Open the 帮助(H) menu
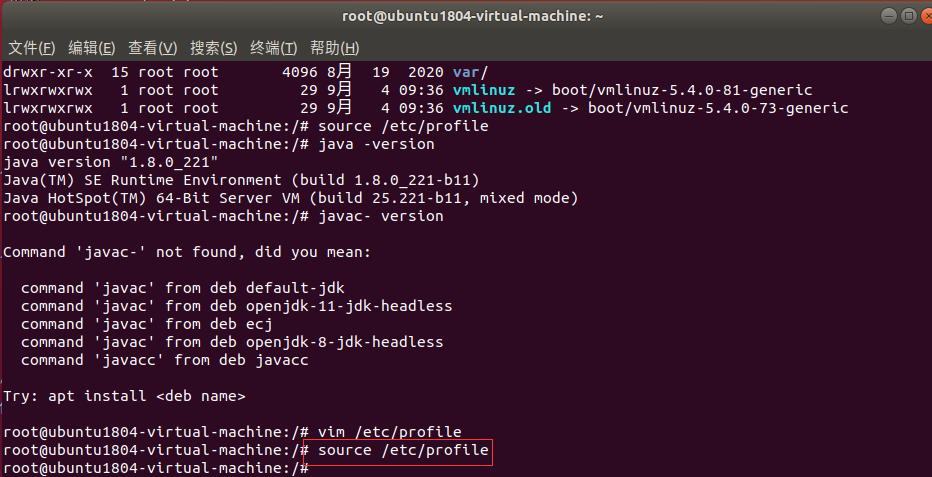Viewport: 932px width, 477px height. click(335, 48)
